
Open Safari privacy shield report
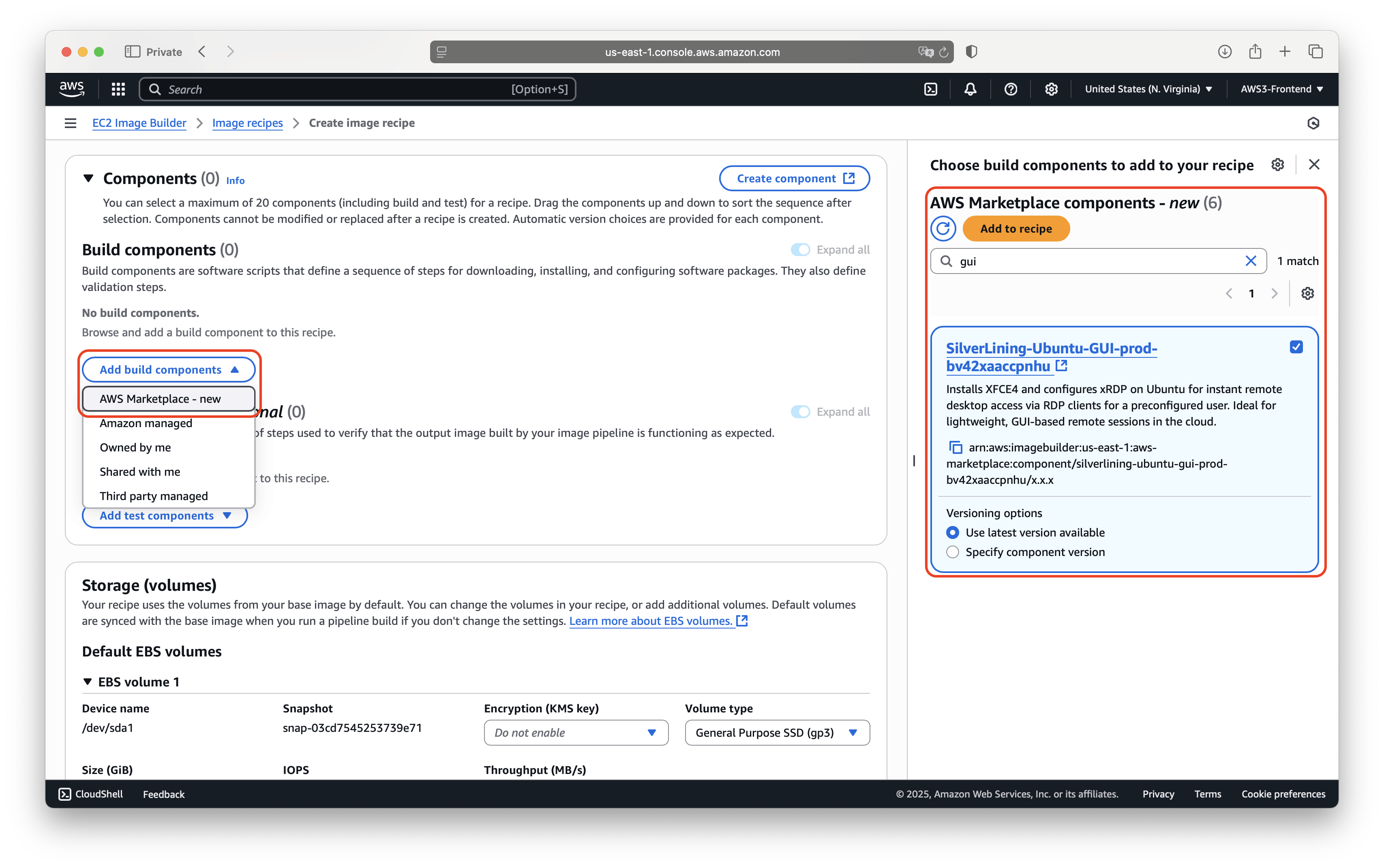click(972, 52)
